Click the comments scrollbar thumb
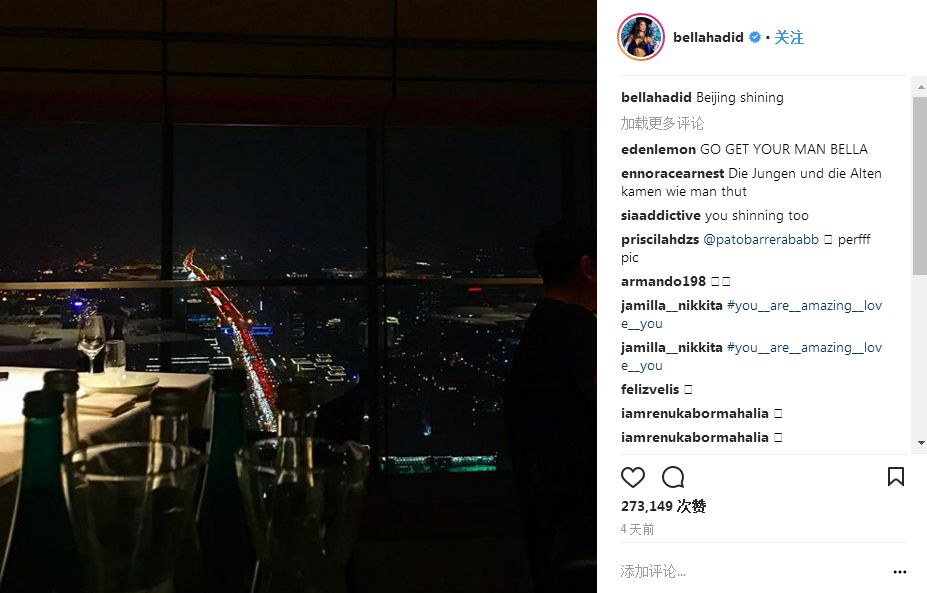The image size is (927, 593). [919, 185]
